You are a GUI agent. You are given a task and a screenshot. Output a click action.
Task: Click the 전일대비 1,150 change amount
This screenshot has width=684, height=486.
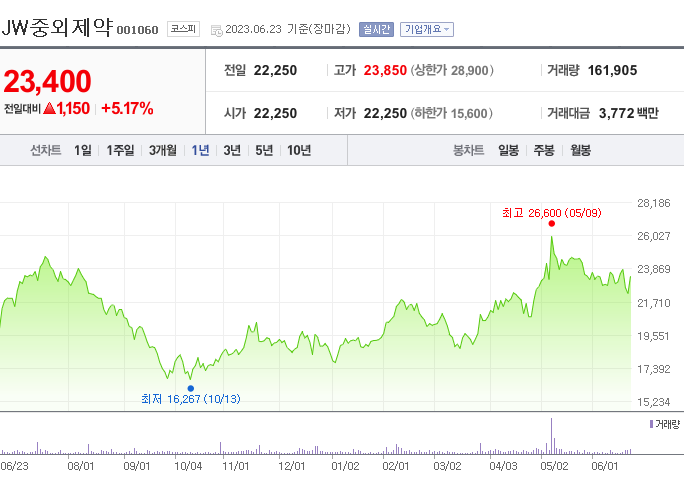tap(73, 108)
